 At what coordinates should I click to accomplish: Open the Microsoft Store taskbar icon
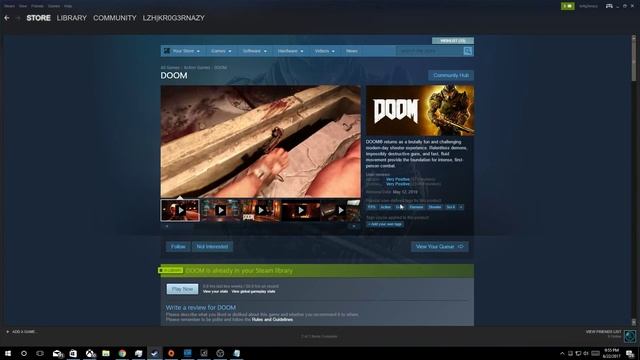pos(73,353)
